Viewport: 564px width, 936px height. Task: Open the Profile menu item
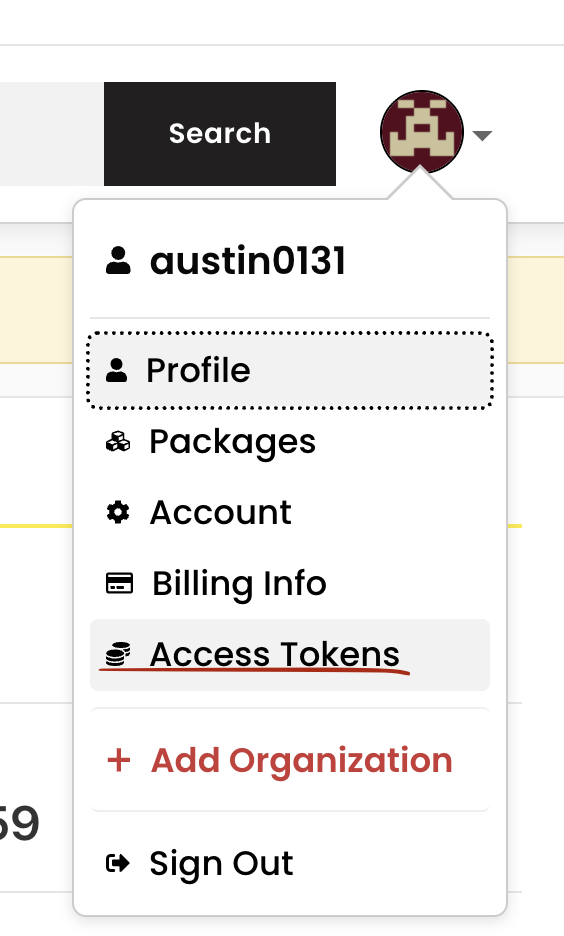(x=290, y=370)
